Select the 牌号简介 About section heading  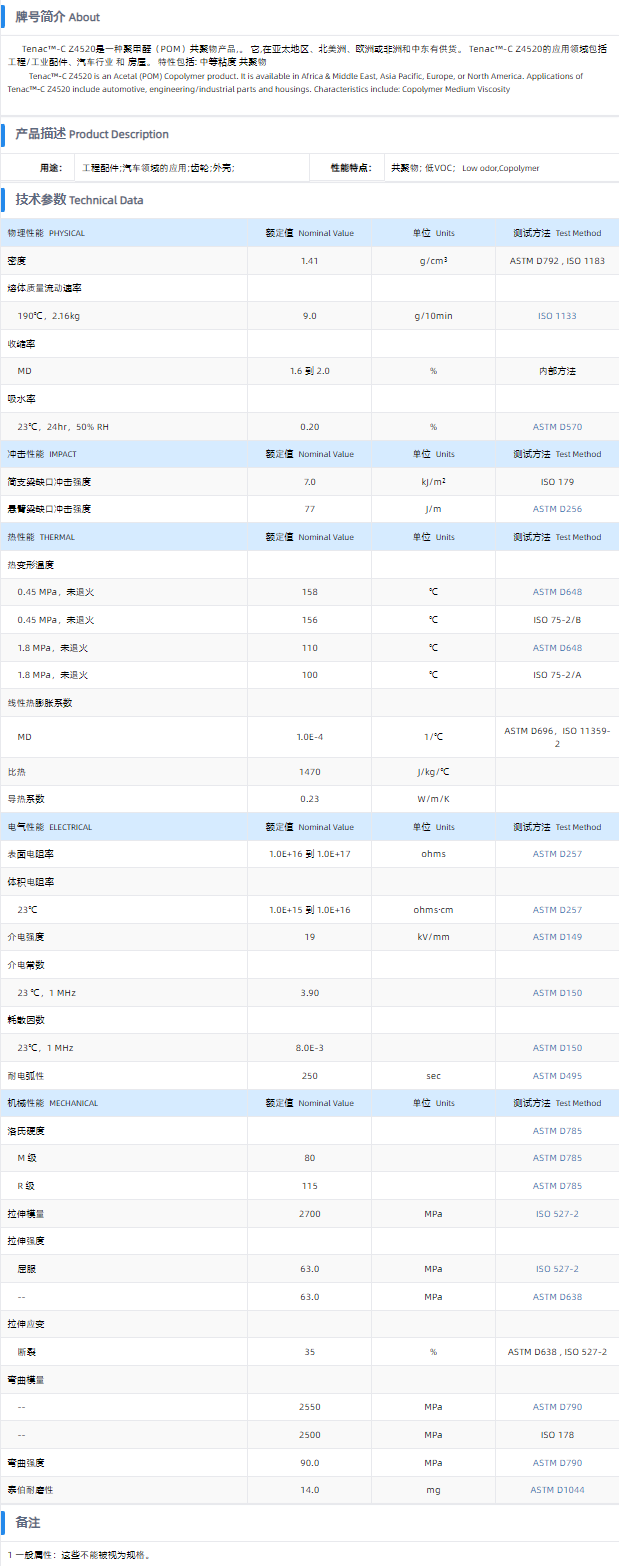(x=57, y=17)
